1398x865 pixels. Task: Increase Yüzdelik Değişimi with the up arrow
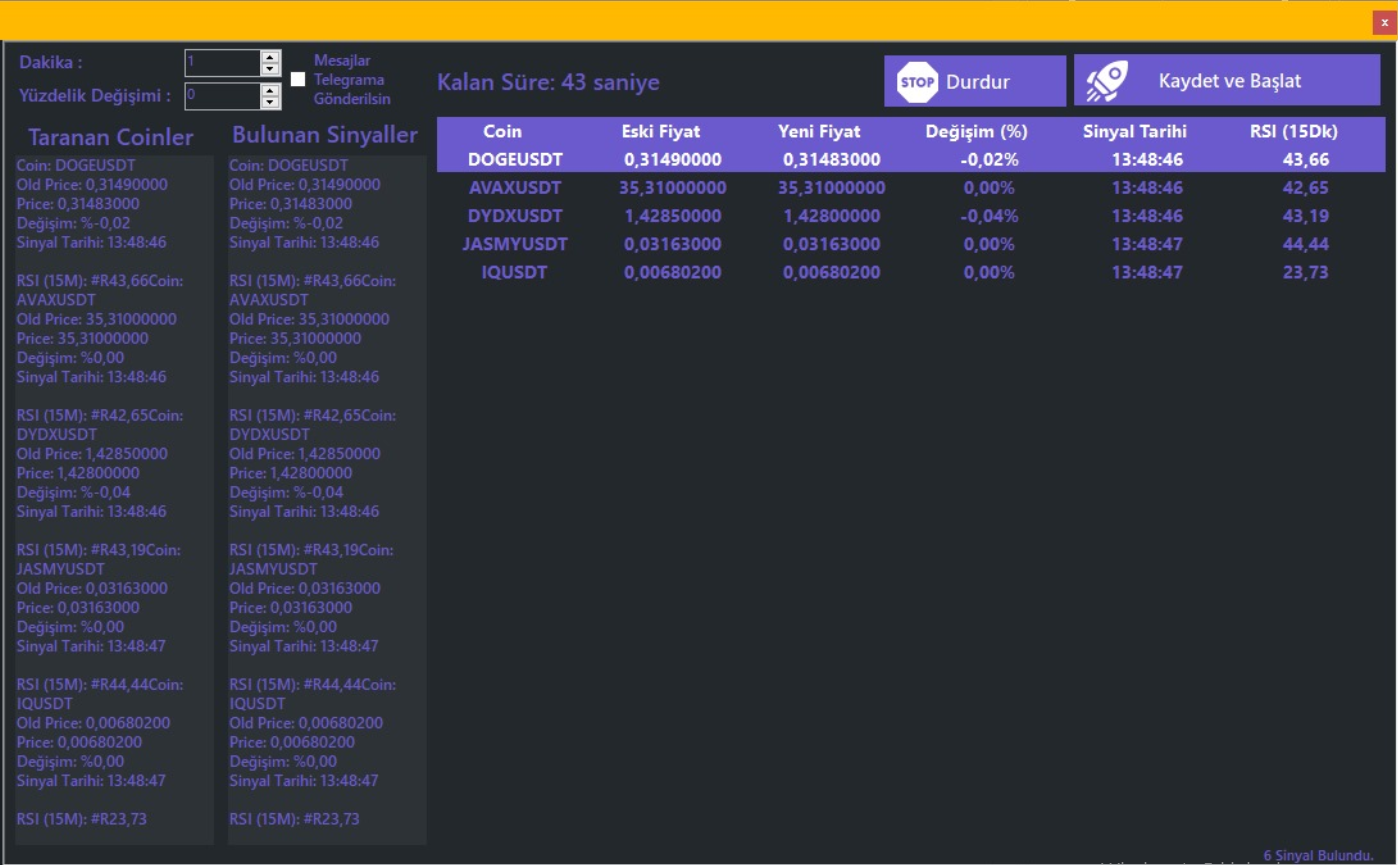pyautogui.click(x=270, y=90)
